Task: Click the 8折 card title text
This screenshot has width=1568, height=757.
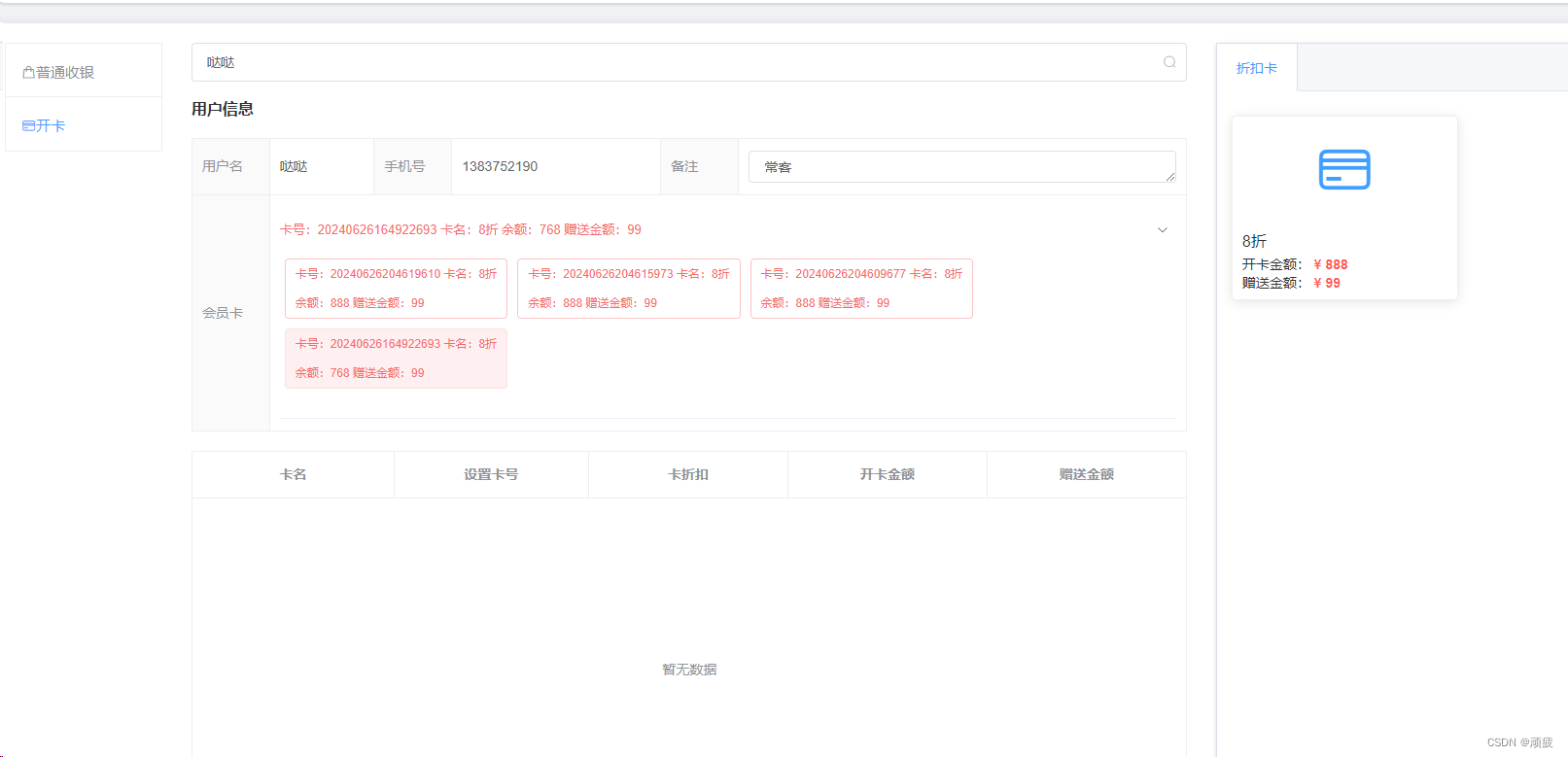Action: (x=1254, y=241)
